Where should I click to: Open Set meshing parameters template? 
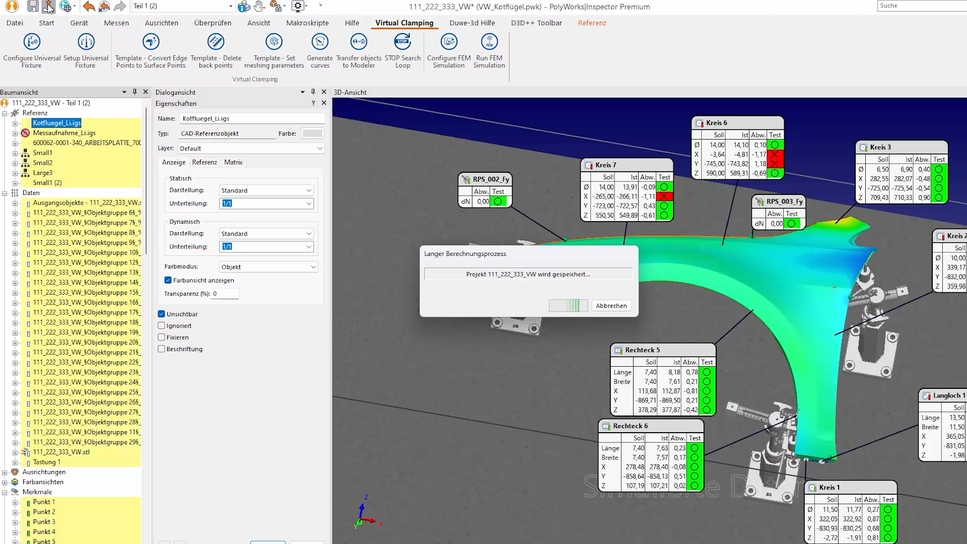pos(274,43)
